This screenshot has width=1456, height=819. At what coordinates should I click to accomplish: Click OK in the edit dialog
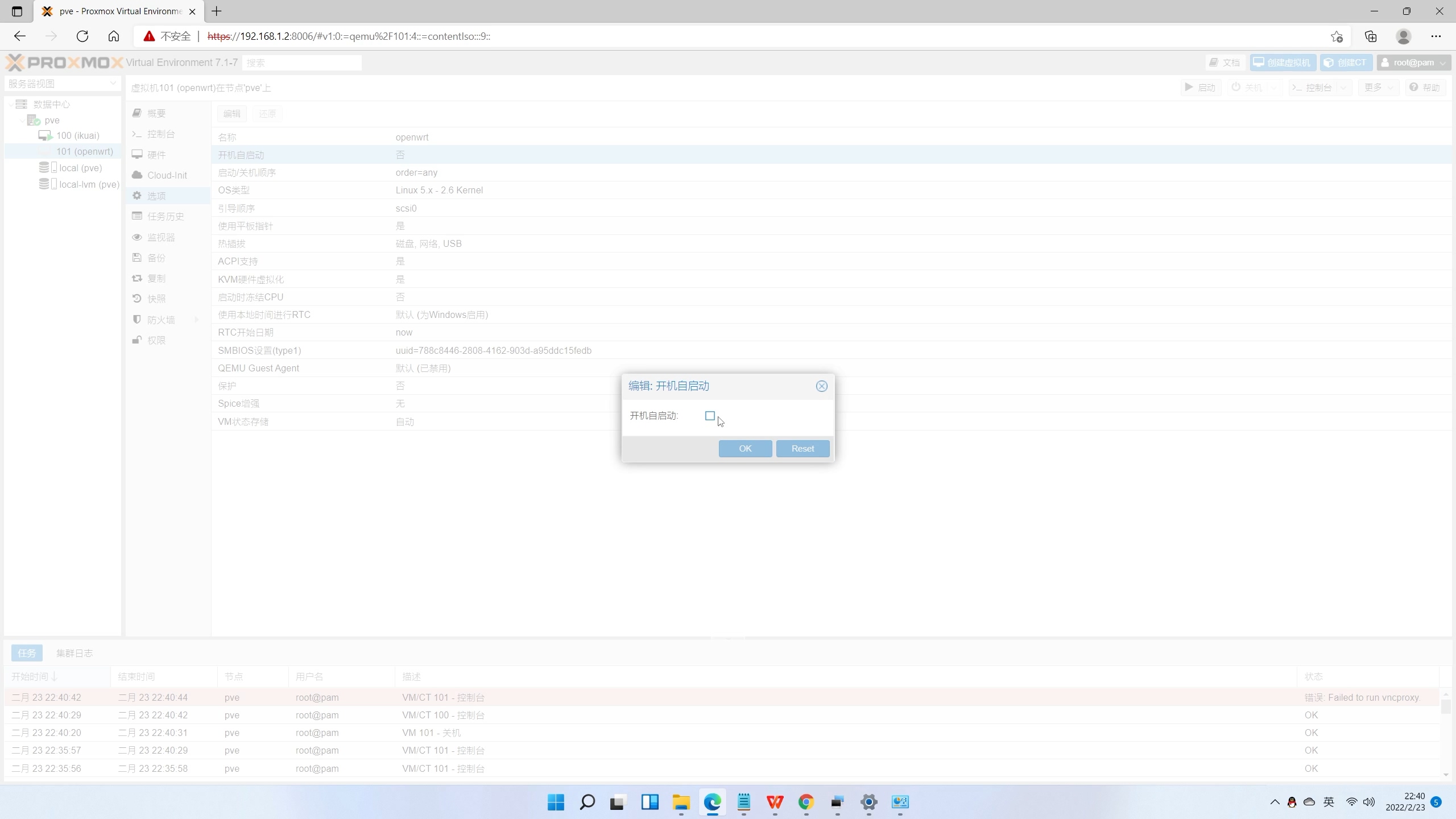(x=745, y=449)
